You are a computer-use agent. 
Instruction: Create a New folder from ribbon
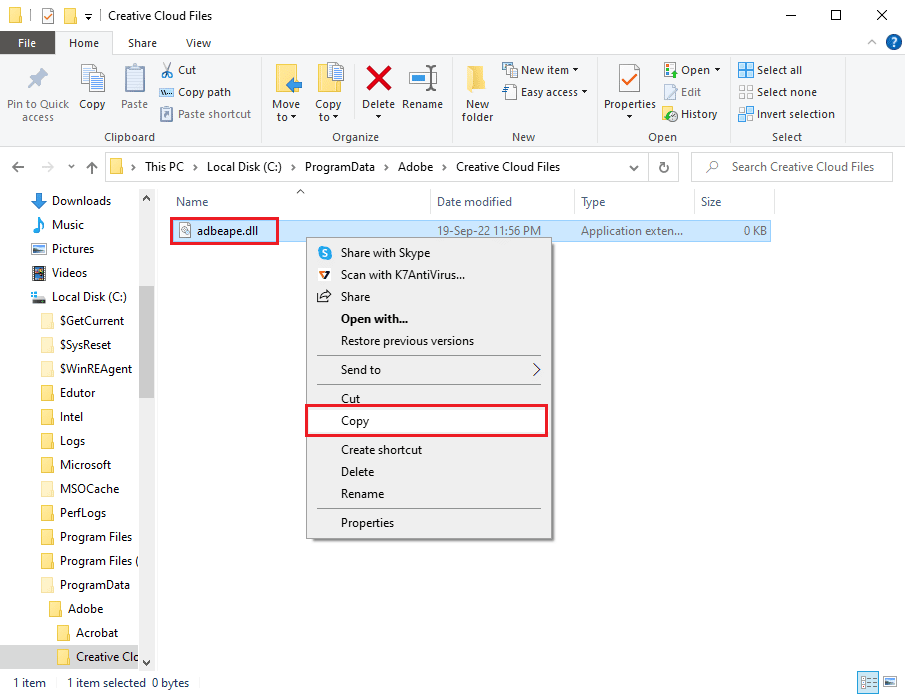point(477,92)
